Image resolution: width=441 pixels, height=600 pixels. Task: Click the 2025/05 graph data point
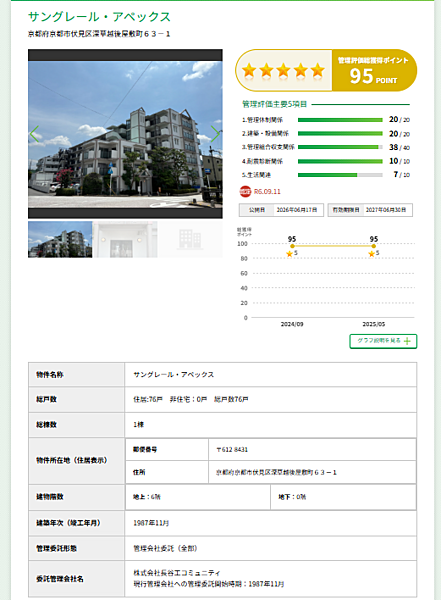(x=374, y=246)
